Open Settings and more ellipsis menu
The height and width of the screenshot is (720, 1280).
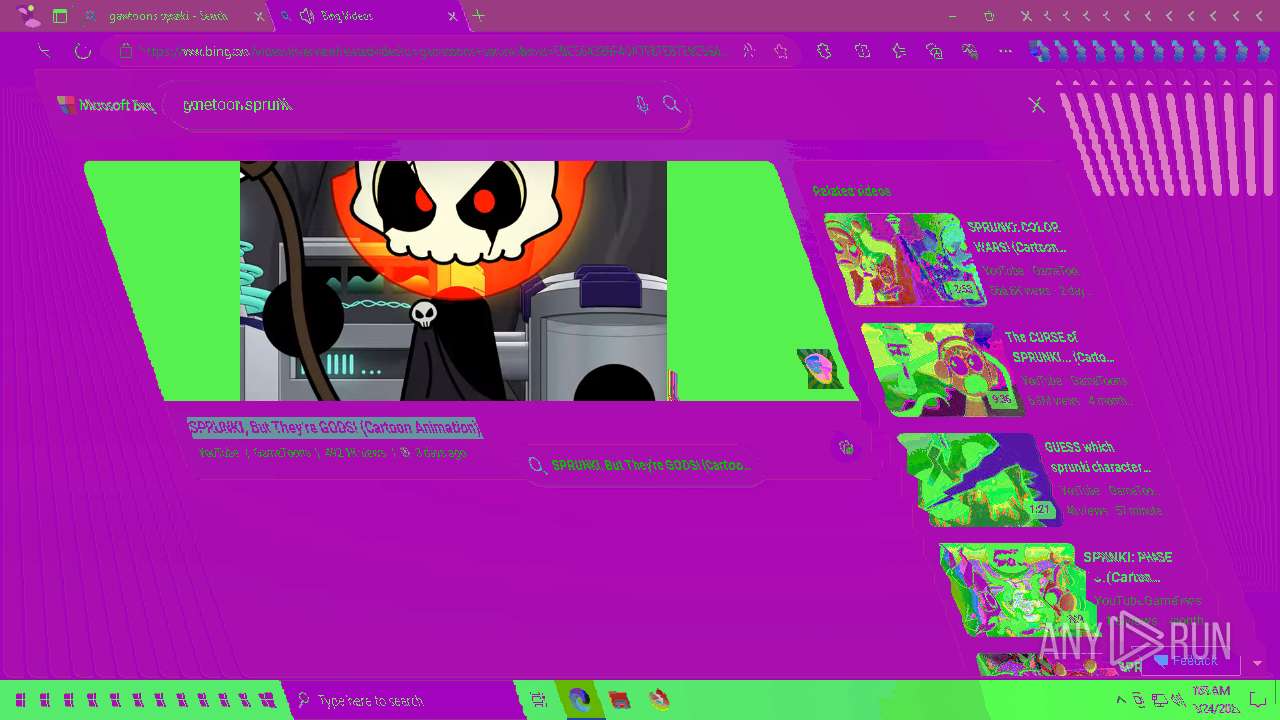tap(1005, 51)
